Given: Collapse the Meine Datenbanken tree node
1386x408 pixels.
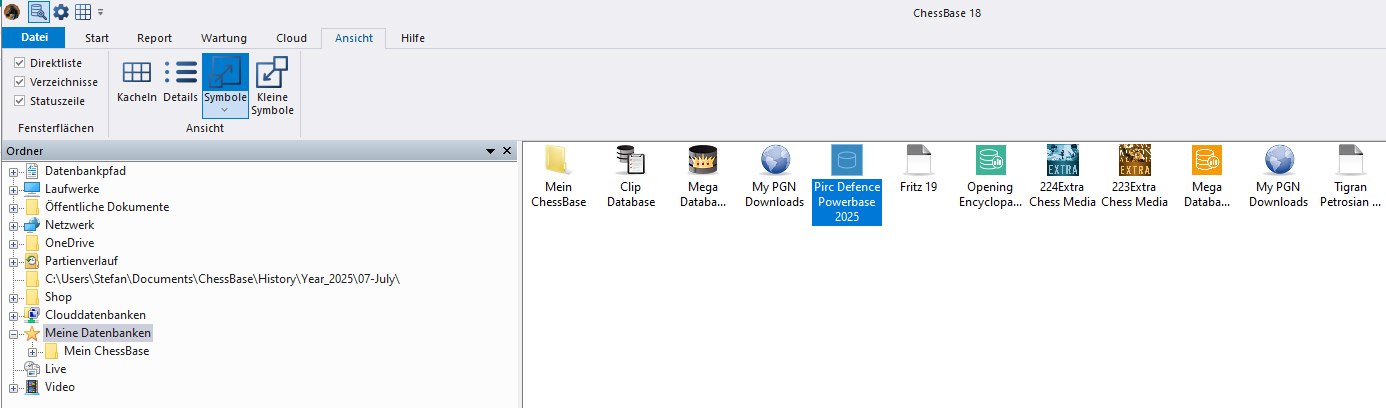Looking at the screenshot, I should click(x=13, y=333).
